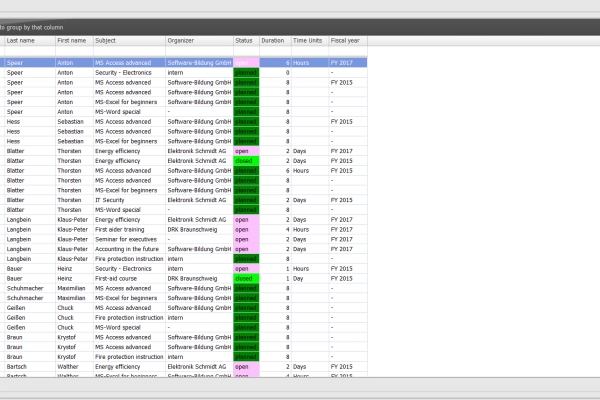The width and height of the screenshot is (600, 400).
Task: Sort by the Status column header
Action: (245, 41)
